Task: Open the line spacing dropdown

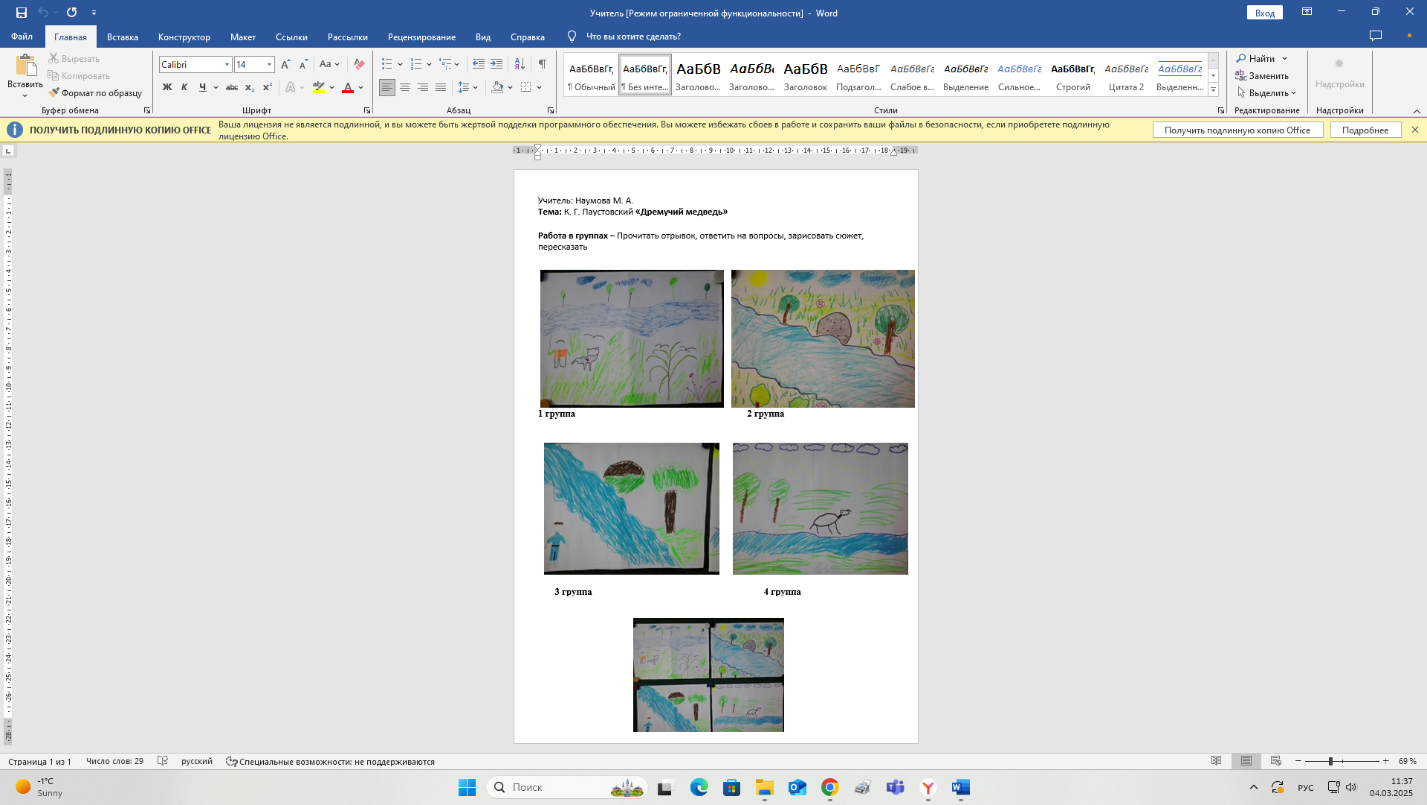Action: pos(467,87)
